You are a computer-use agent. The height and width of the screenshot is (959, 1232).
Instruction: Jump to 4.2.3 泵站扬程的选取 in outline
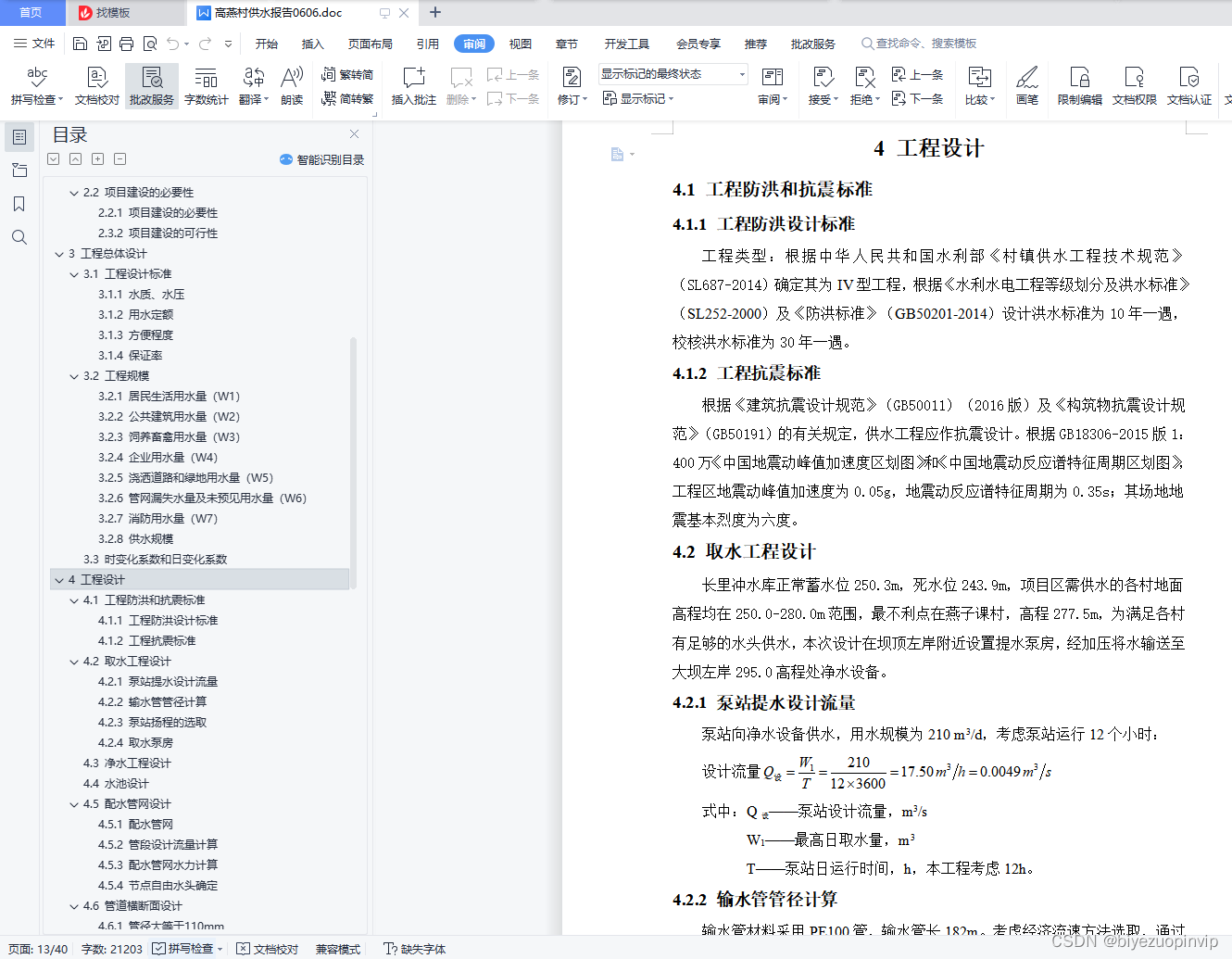pyautogui.click(x=153, y=723)
